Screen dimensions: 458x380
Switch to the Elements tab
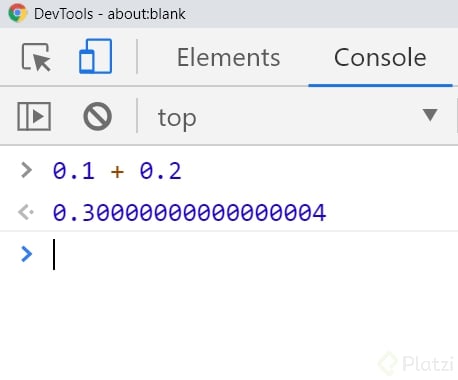[228, 58]
